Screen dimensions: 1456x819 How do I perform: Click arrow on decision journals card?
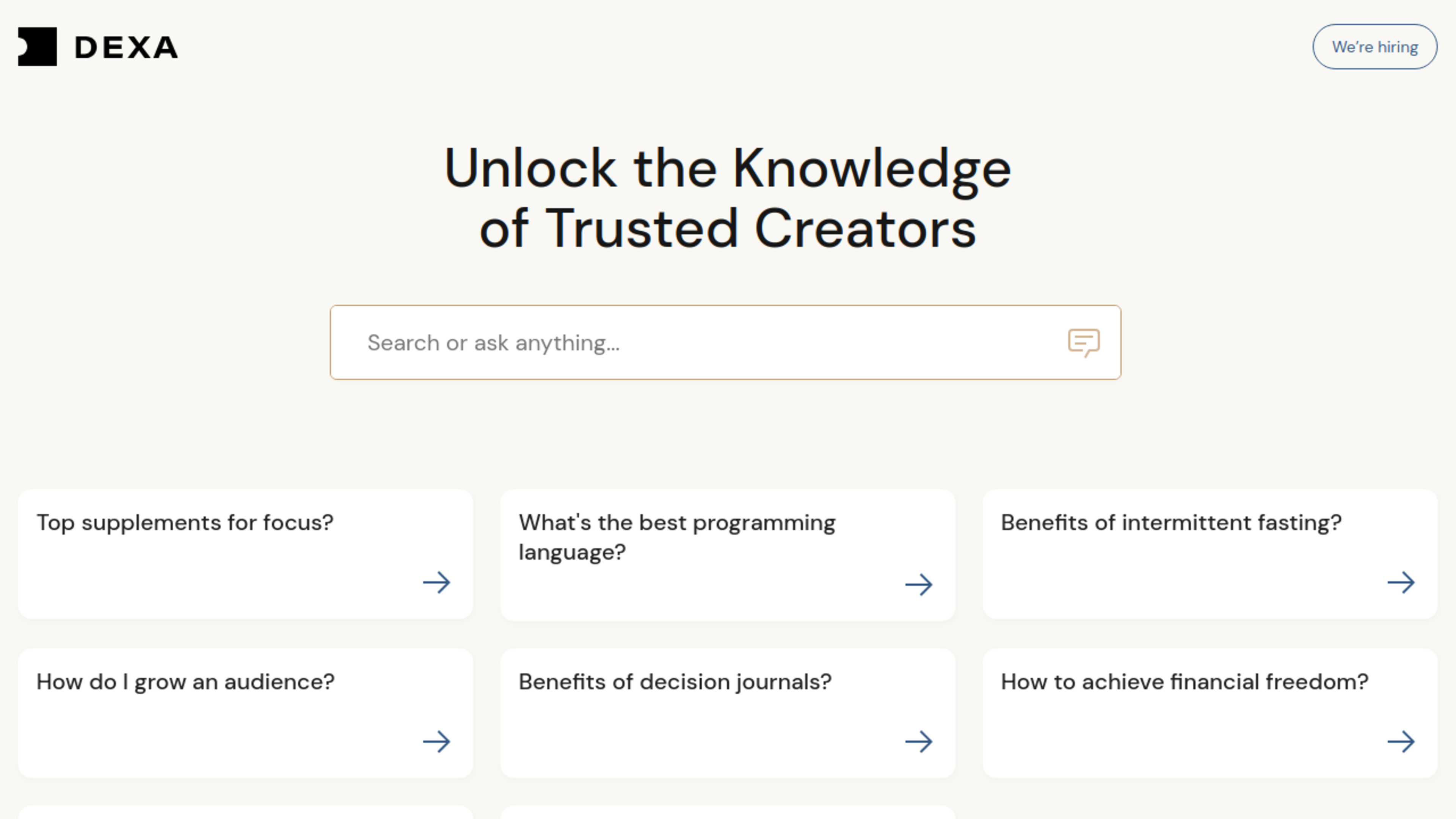[918, 742]
